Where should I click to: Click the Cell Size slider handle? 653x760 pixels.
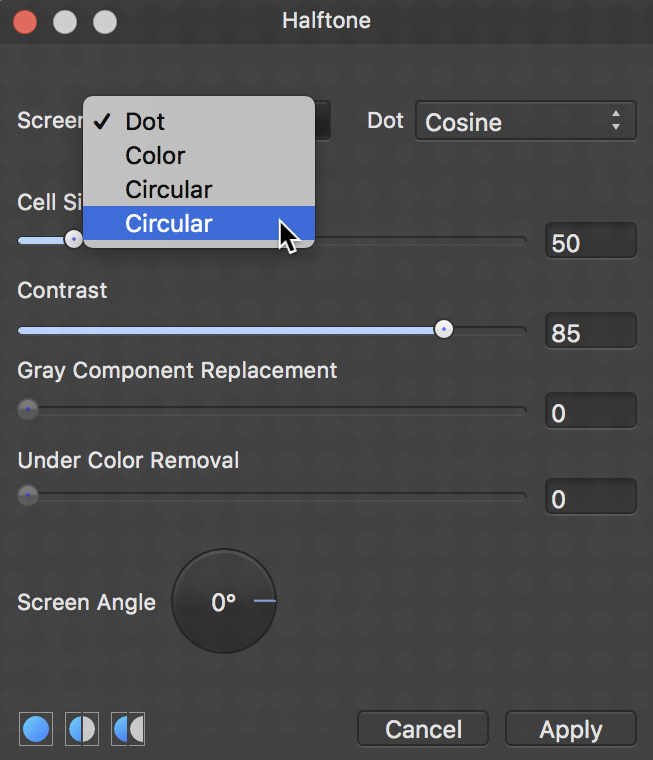[x=74, y=239]
